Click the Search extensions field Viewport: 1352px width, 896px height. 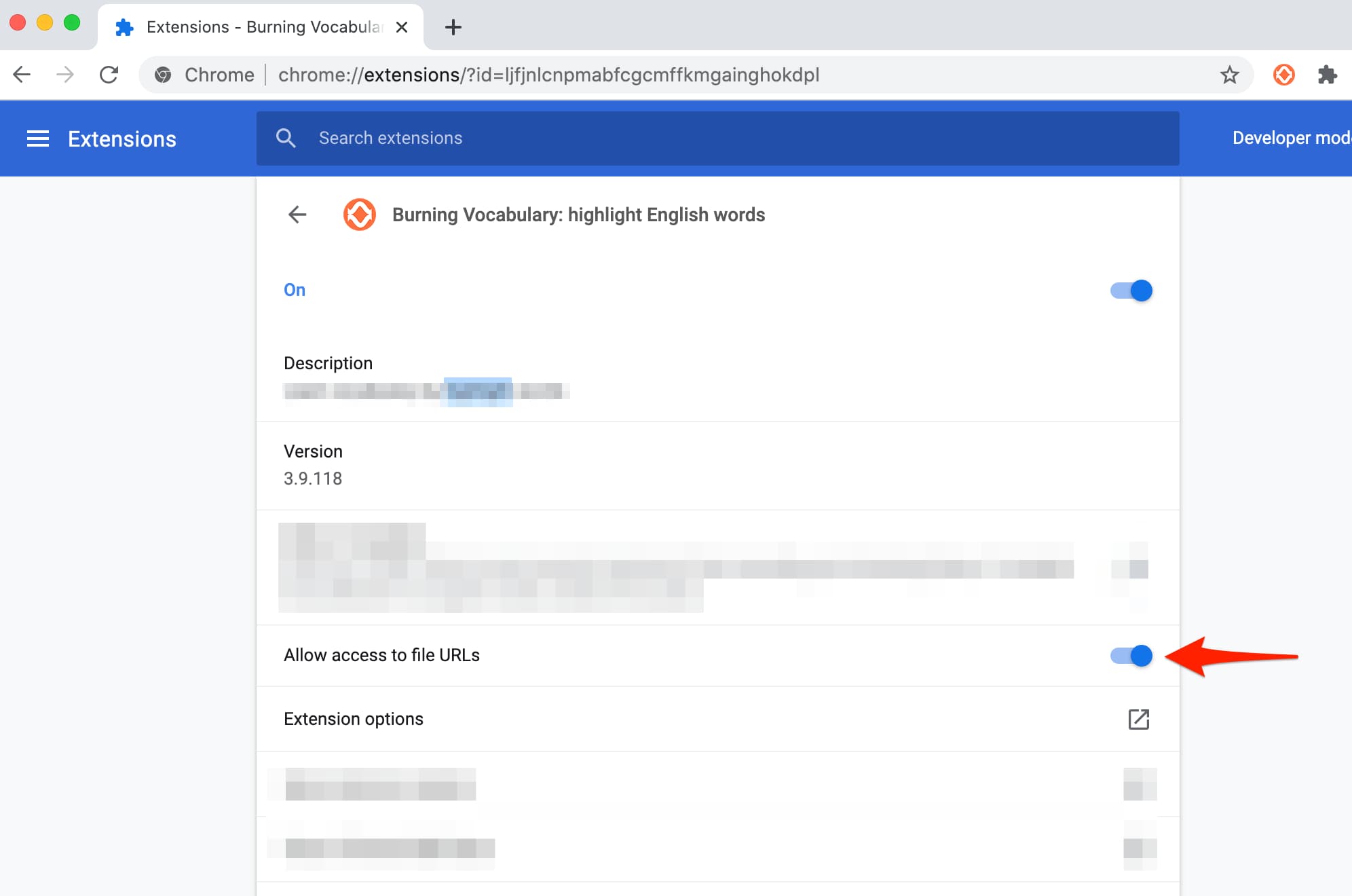point(717,138)
